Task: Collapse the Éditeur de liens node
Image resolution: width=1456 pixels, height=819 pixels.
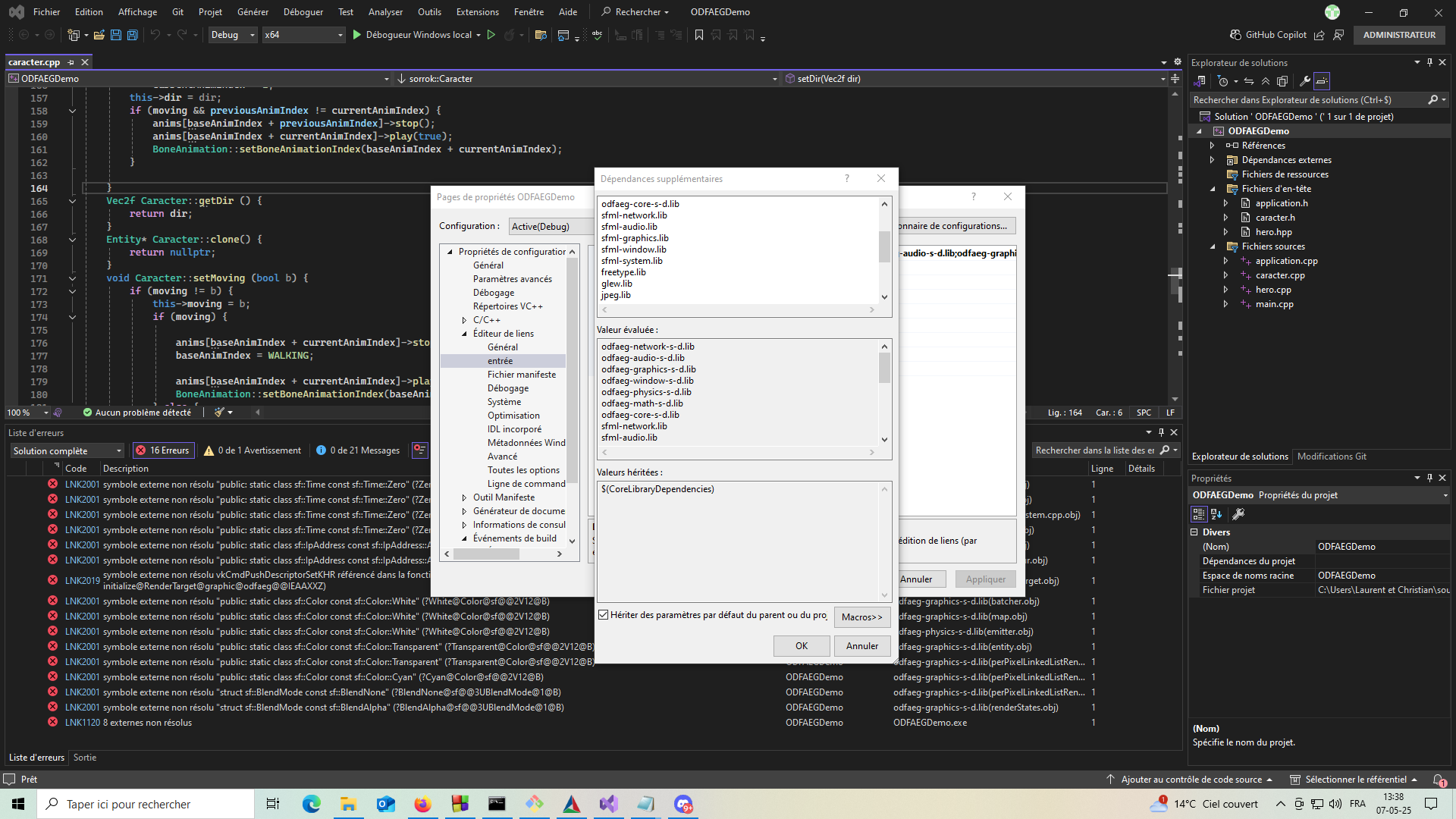Action: [x=464, y=334]
